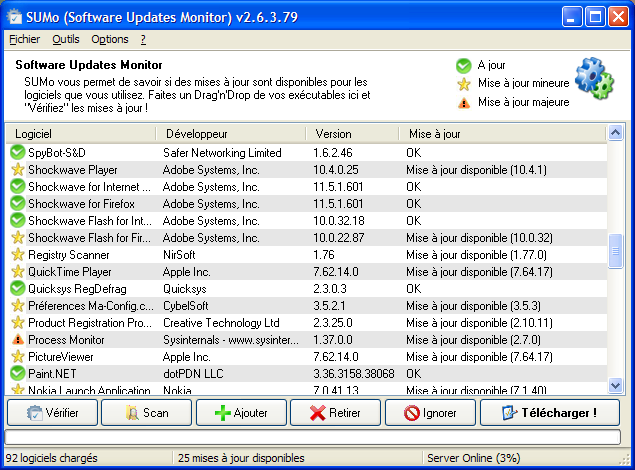Click the 'Server Online (3%)' status text
The height and width of the screenshot is (470, 635).
pyautogui.click(x=473, y=458)
